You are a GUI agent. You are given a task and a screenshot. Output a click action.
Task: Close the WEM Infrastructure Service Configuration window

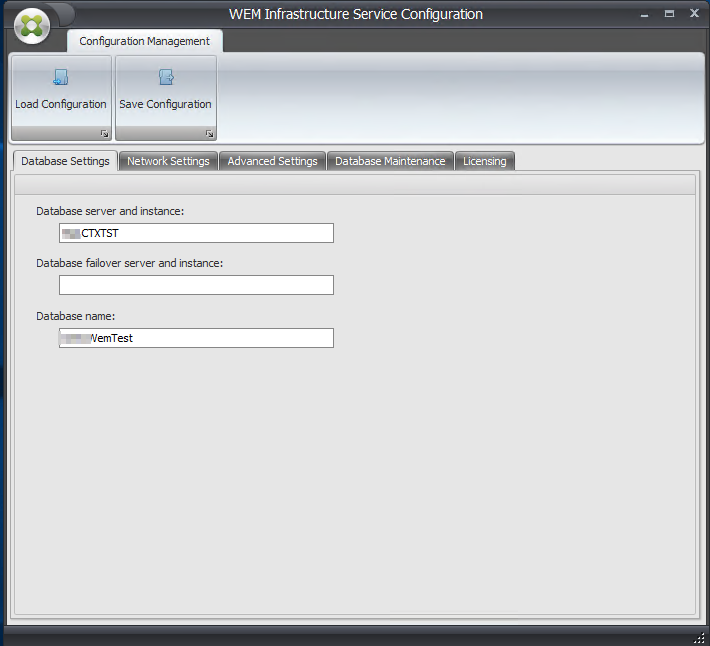click(694, 14)
